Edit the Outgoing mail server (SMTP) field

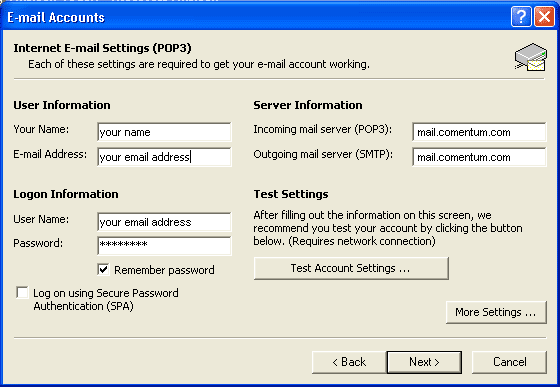pyautogui.click(x=479, y=157)
